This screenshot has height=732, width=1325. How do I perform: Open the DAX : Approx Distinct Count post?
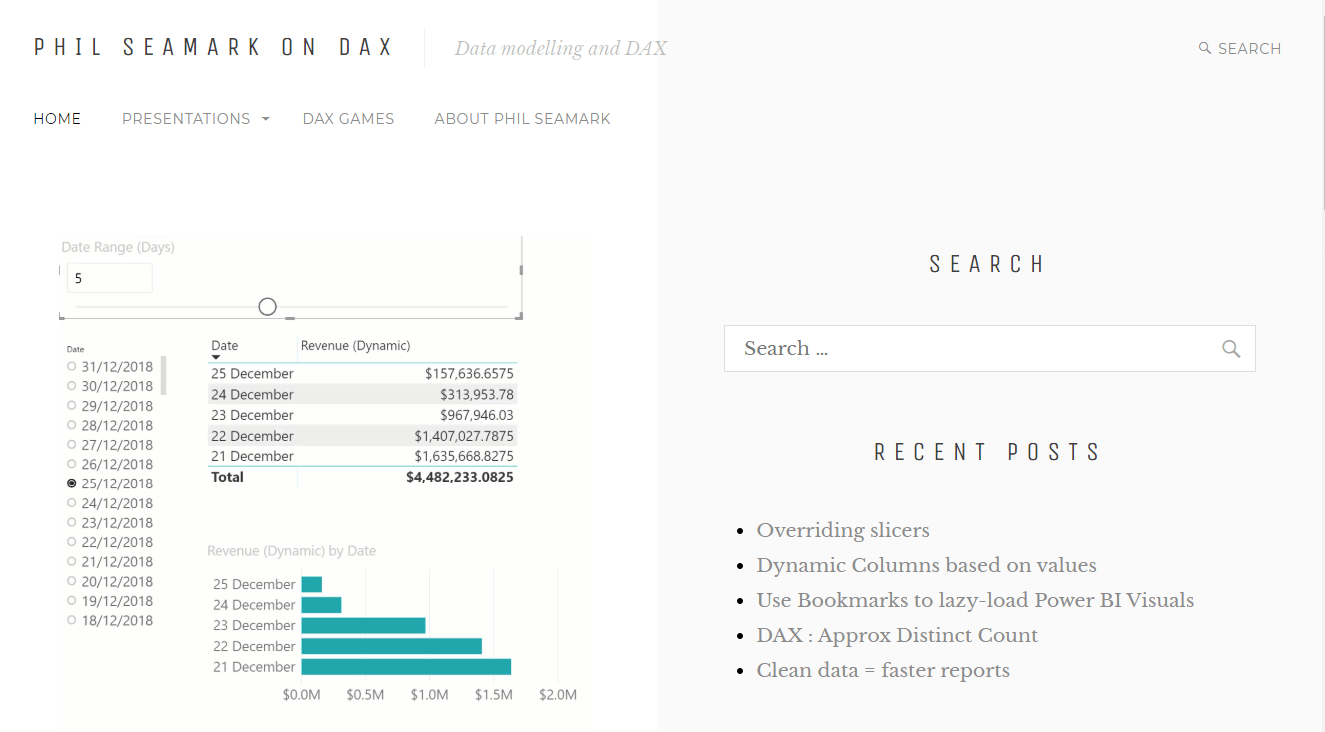pyautogui.click(x=897, y=635)
